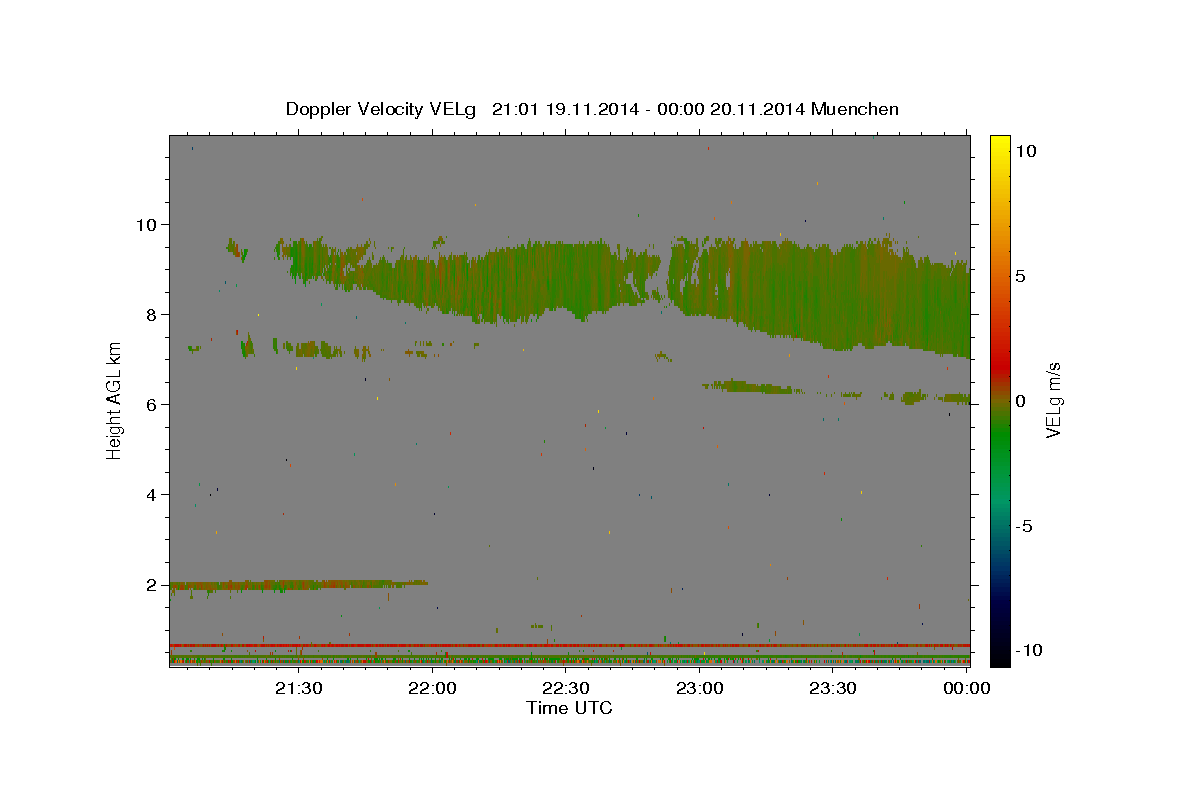Click the height tick label 10
This screenshot has height=800, width=1200.
tap(147, 224)
